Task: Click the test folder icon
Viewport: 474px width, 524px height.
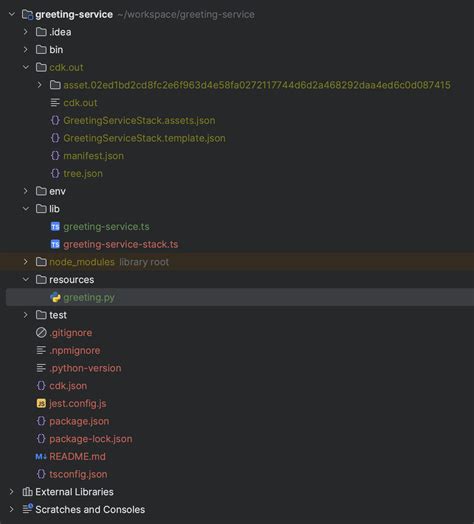Action: 41,315
